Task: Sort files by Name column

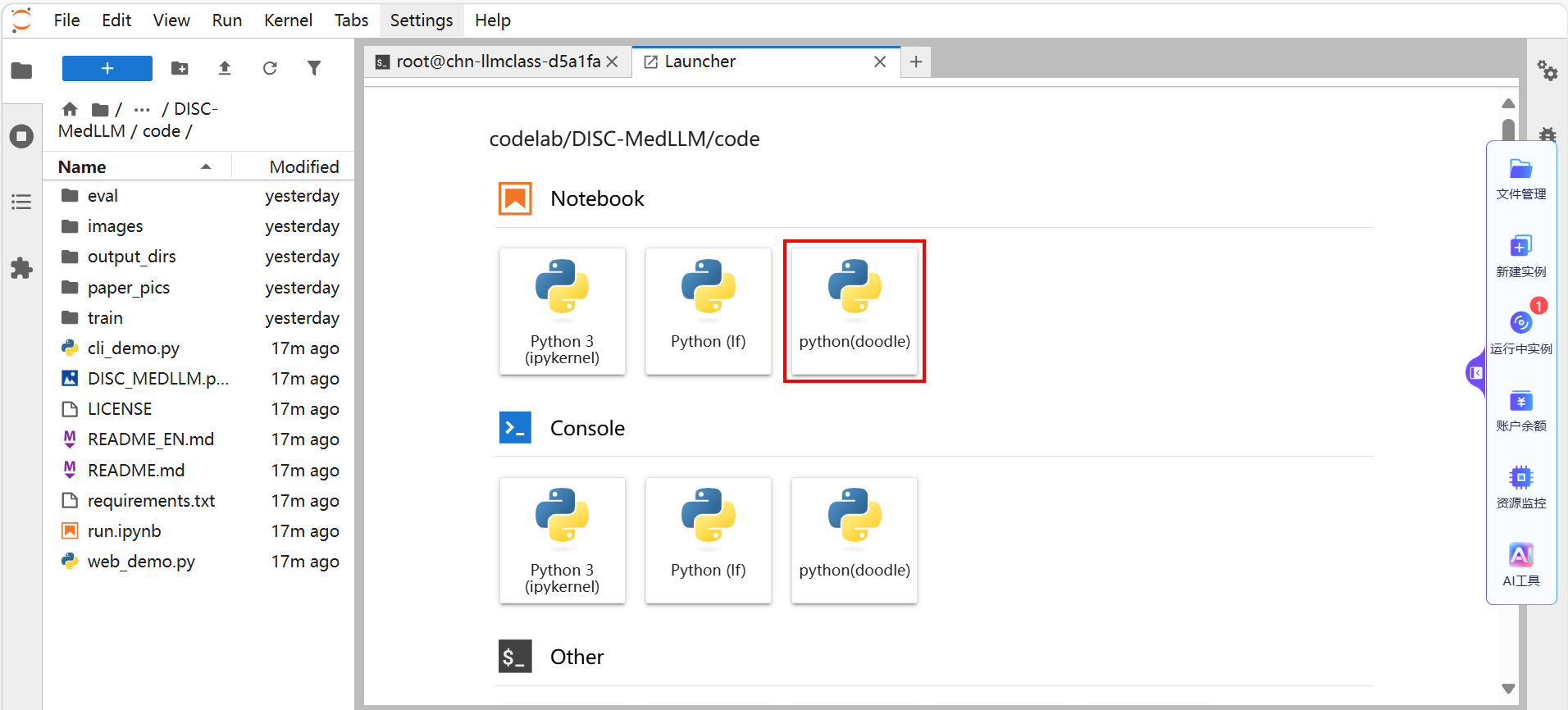Action: tap(82, 167)
